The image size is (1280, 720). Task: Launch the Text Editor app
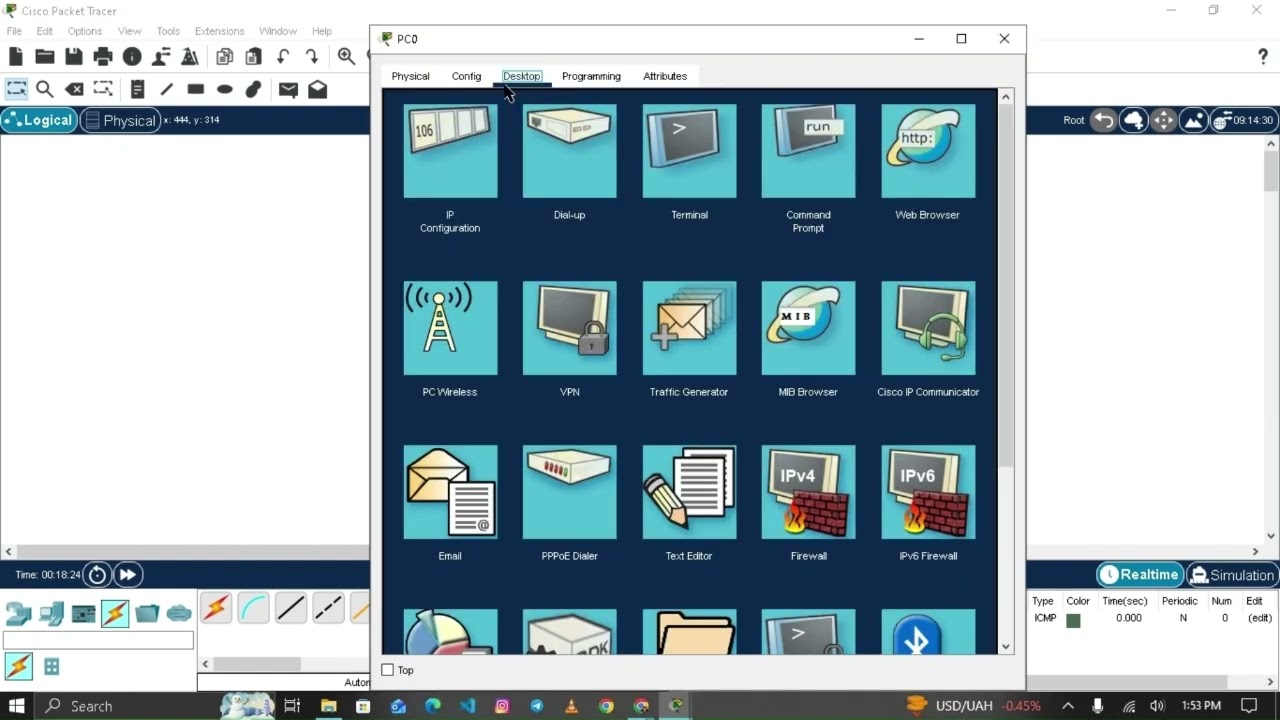[689, 492]
